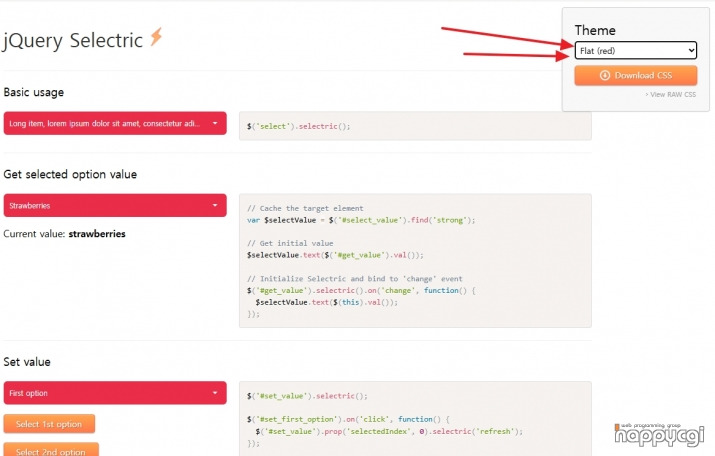Click the $selectValue.text($('#get_value').val()); line
The width and height of the screenshot is (715, 456).
point(335,255)
